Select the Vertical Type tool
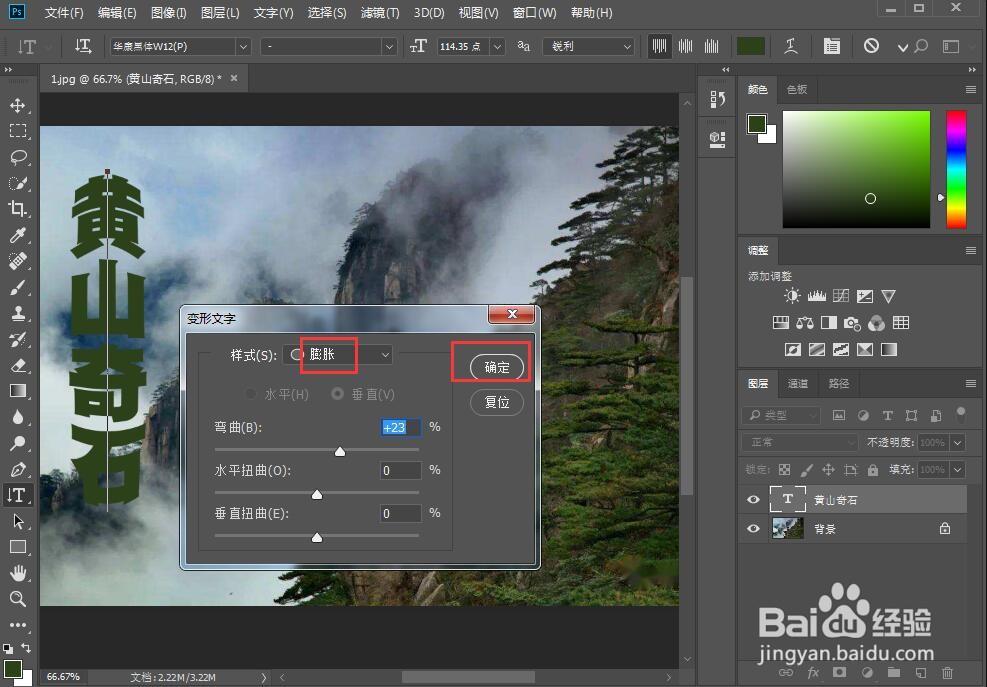The height and width of the screenshot is (687, 987). click(x=18, y=495)
